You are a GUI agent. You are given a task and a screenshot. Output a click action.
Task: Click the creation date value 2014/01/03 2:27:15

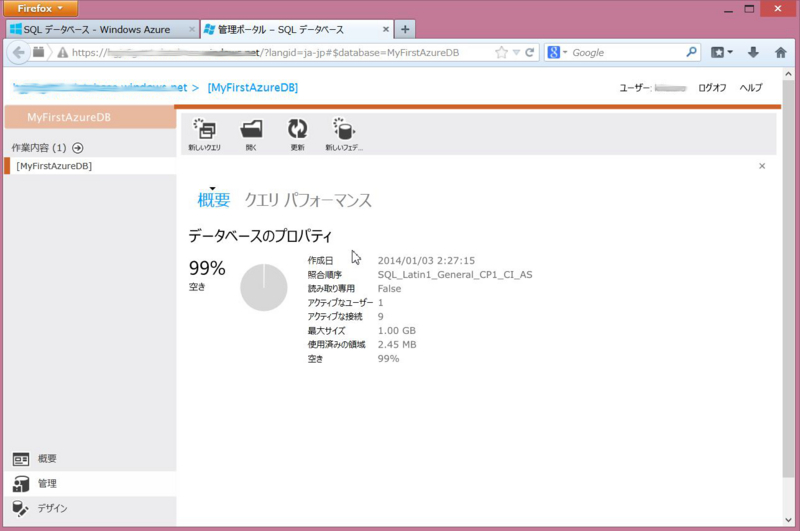click(426, 260)
